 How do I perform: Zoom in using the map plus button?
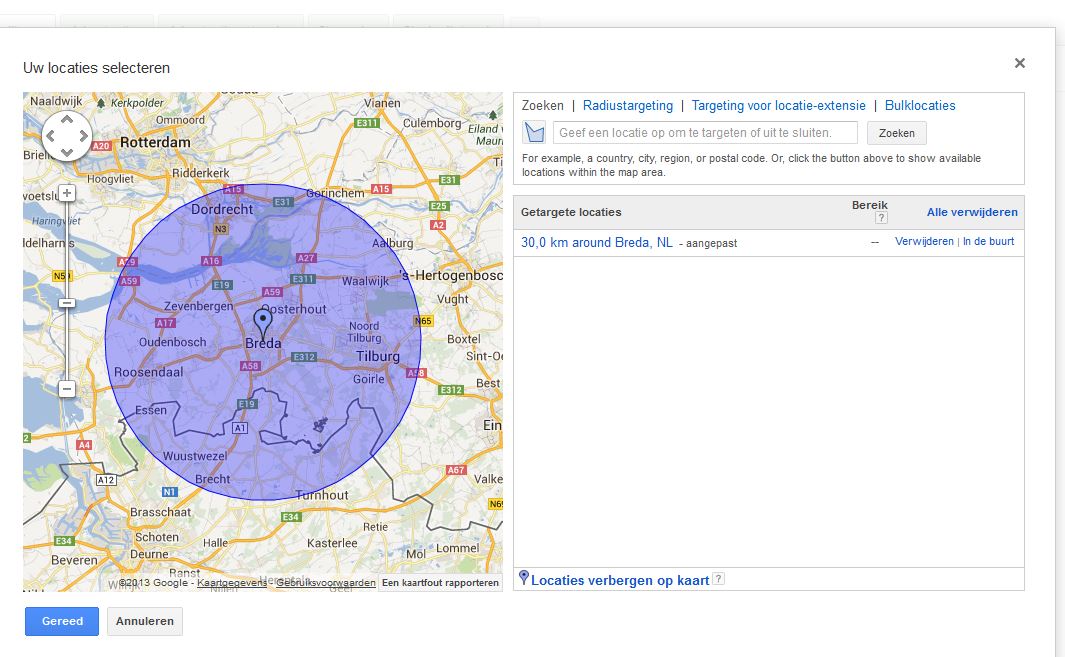(x=67, y=193)
